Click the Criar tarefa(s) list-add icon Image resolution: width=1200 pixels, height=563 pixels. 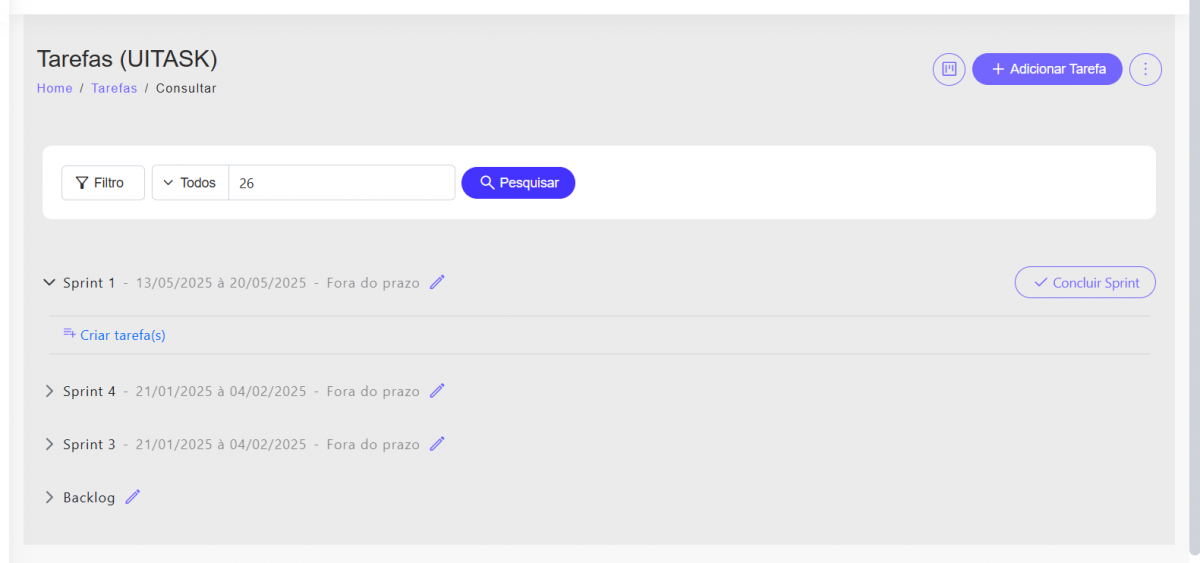tap(69, 334)
